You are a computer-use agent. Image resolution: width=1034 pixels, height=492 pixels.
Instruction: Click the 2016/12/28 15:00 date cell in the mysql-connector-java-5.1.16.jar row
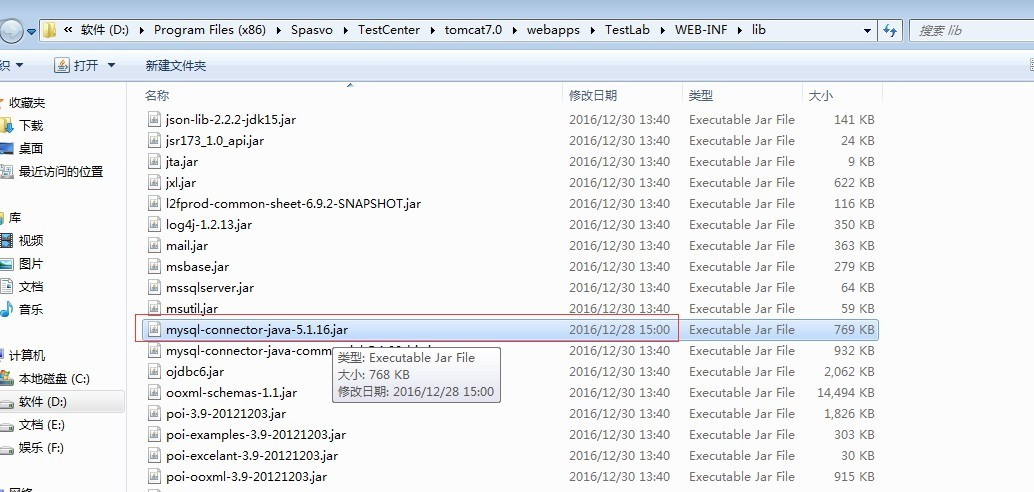619,330
